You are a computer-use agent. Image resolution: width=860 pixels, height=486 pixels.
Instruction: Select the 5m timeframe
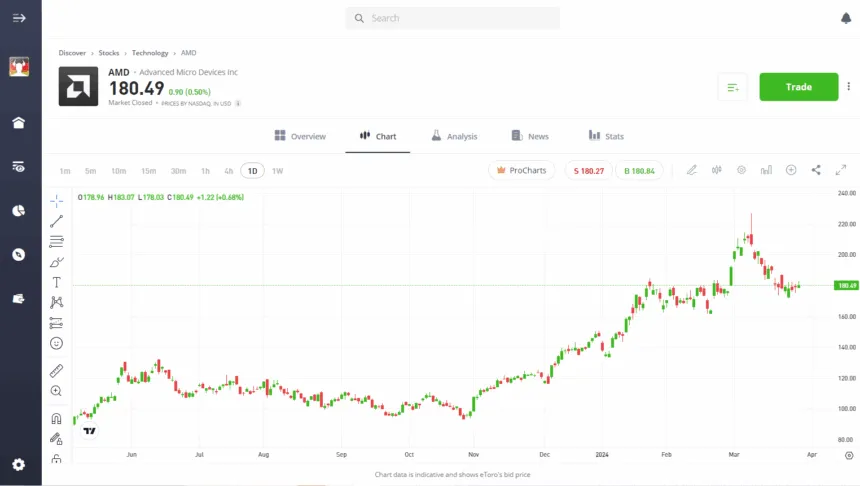tap(90, 171)
